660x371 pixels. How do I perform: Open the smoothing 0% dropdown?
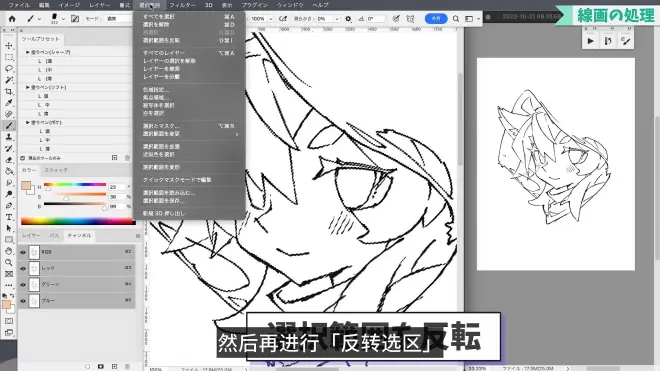(336, 19)
